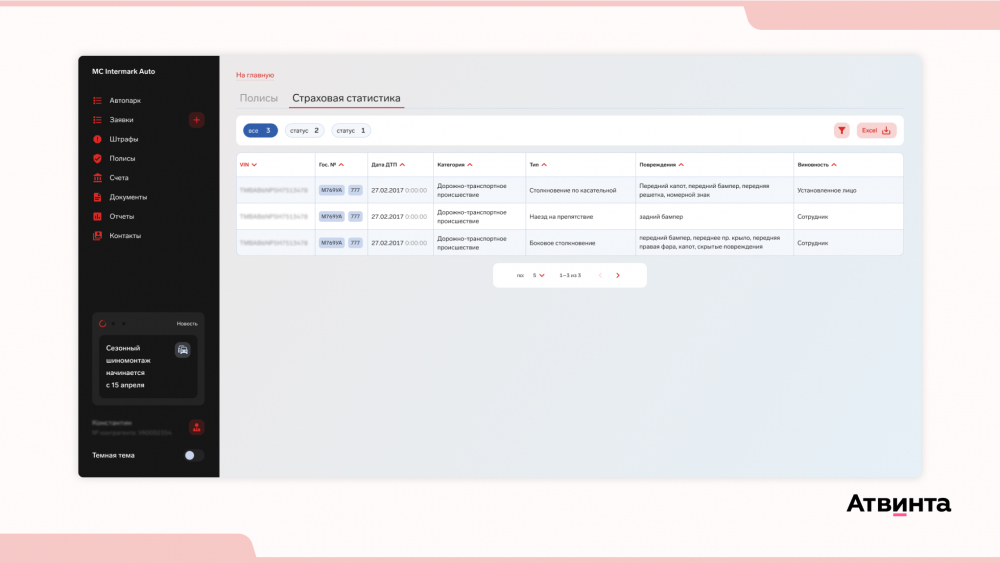Open the Отчеты chart icon
This screenshot has width=1000, height=563.
pos(97,216)
